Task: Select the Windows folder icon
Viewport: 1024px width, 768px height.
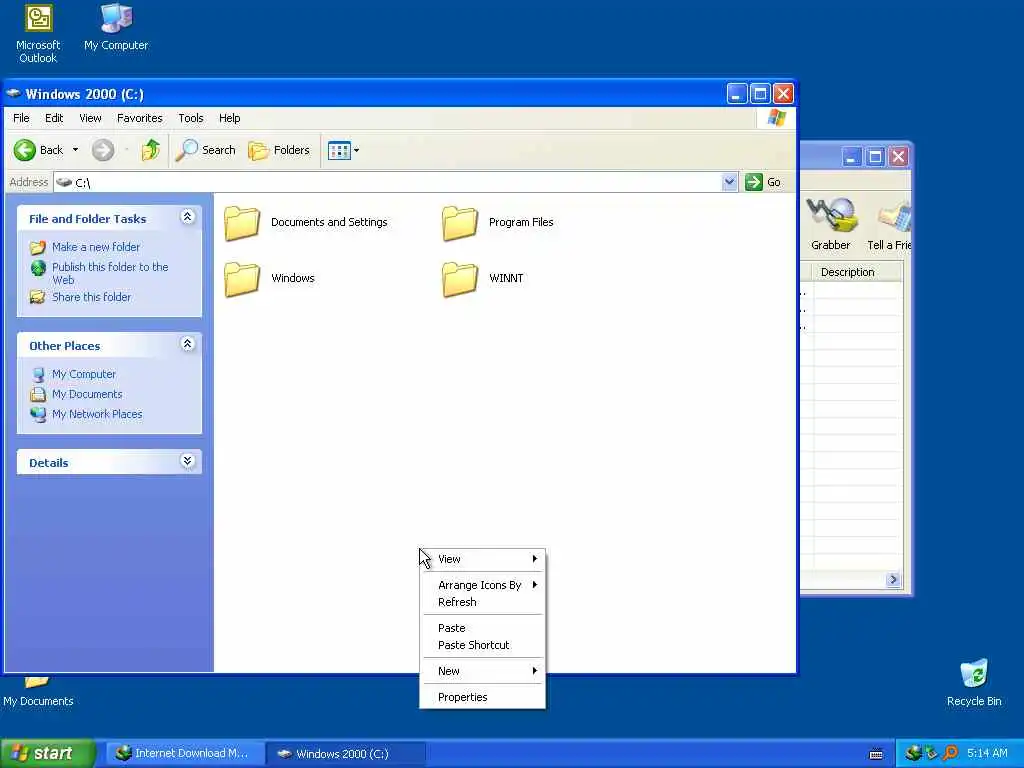Action: click(x=242, y=279)
